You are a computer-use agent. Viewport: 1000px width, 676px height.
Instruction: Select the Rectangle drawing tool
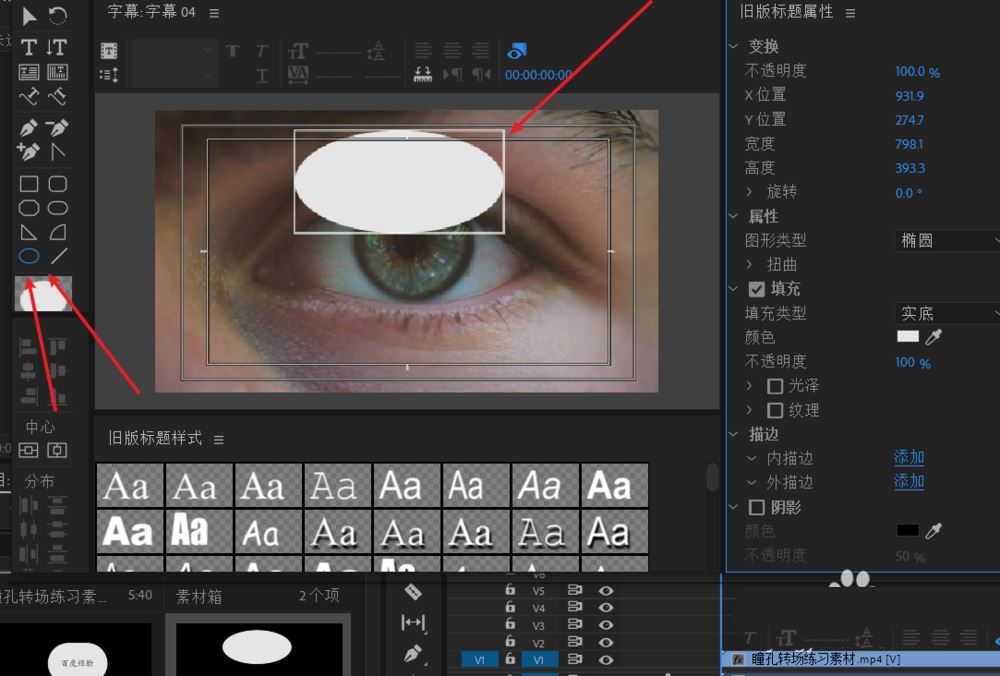[x=29, y=183]
